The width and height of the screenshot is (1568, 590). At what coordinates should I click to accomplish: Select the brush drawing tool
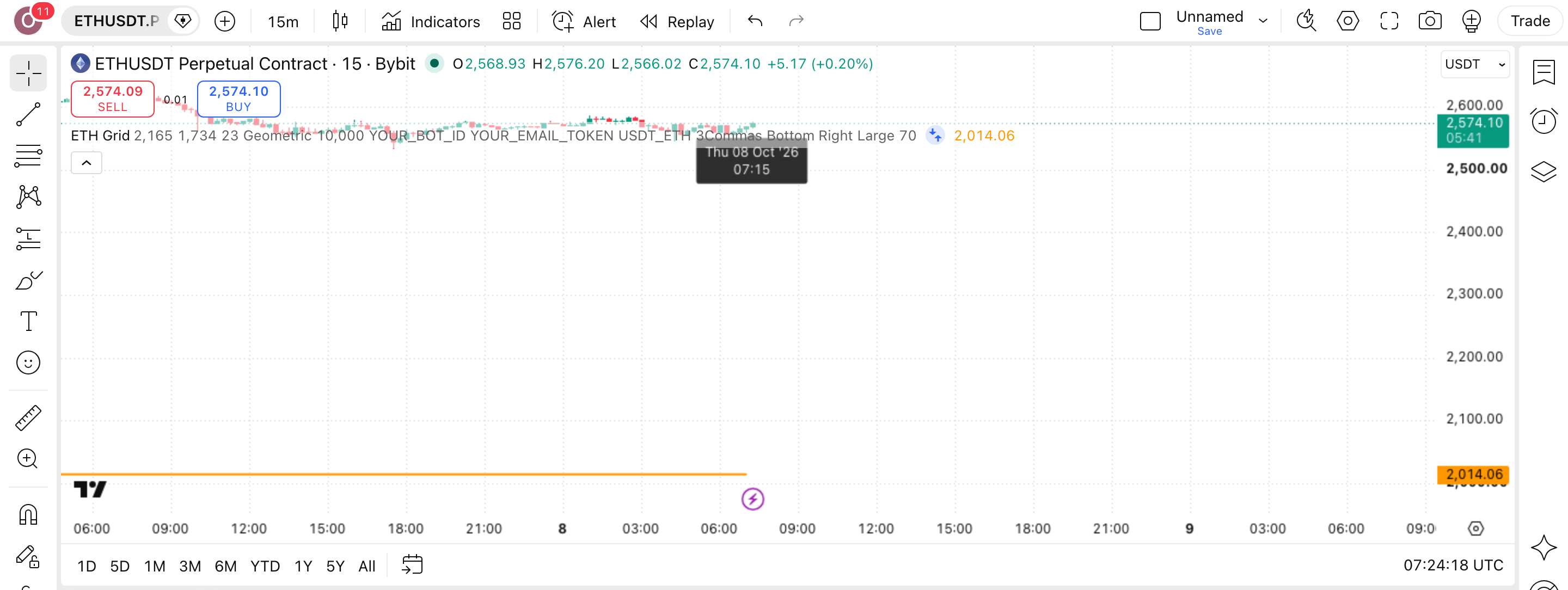coord(28,280)
